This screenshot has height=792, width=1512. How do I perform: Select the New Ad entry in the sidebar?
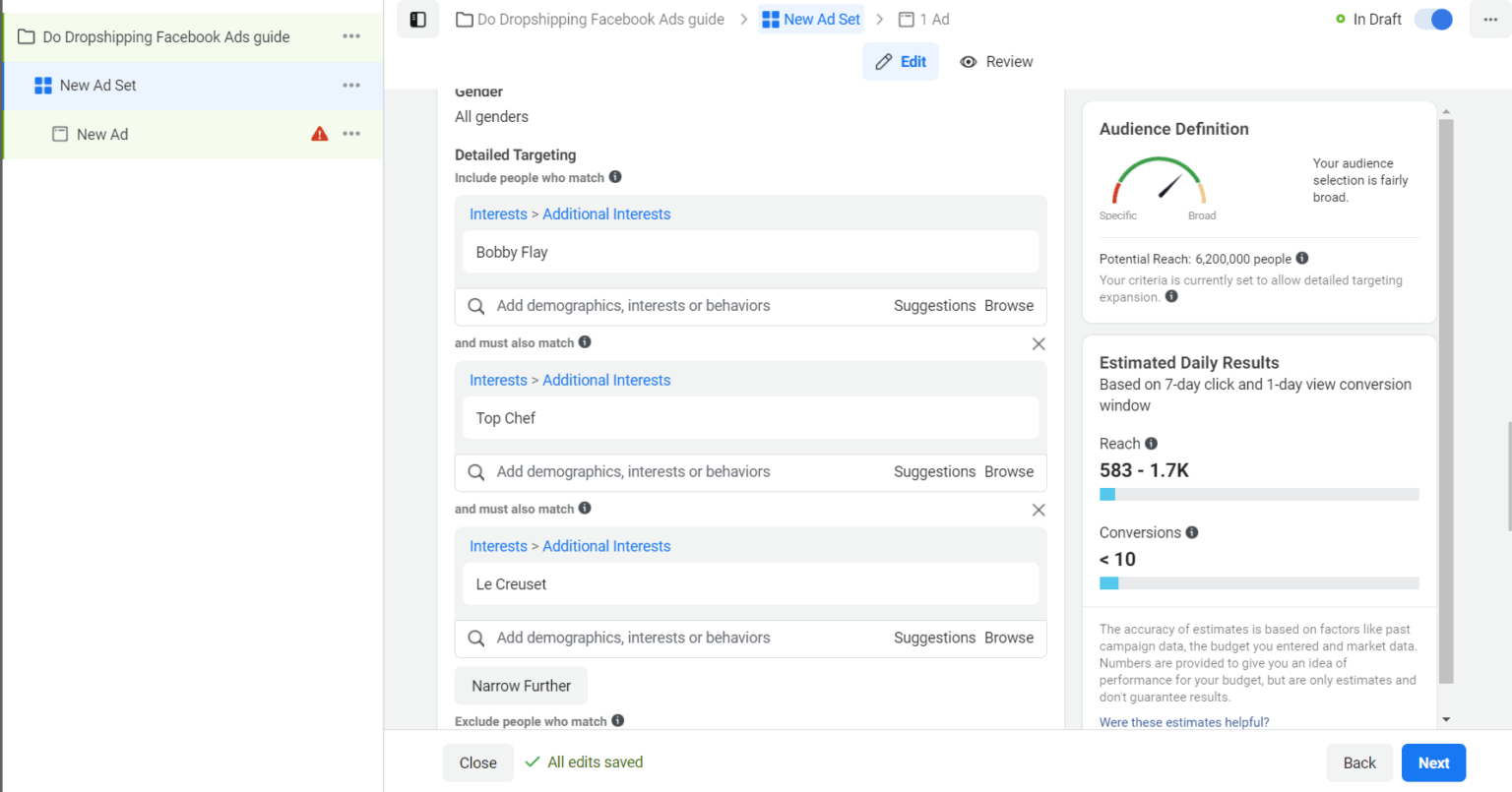click(x=101, y=134)
